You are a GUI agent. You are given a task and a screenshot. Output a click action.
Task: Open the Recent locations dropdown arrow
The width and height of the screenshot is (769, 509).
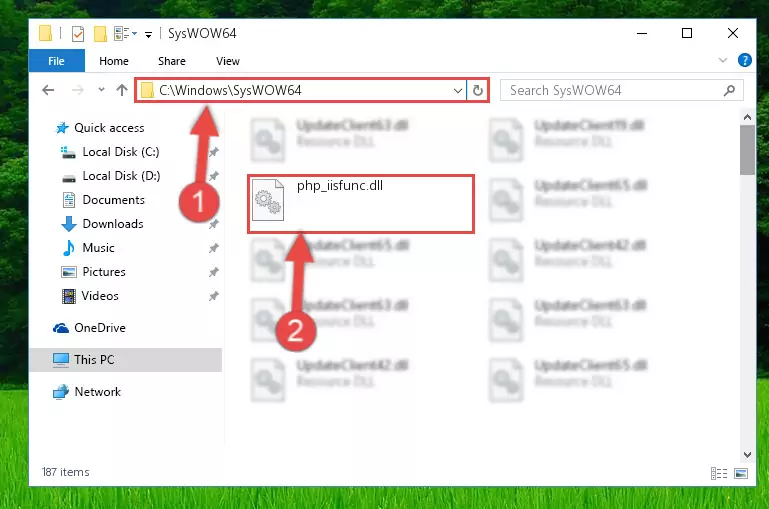(x=101, y=90)
